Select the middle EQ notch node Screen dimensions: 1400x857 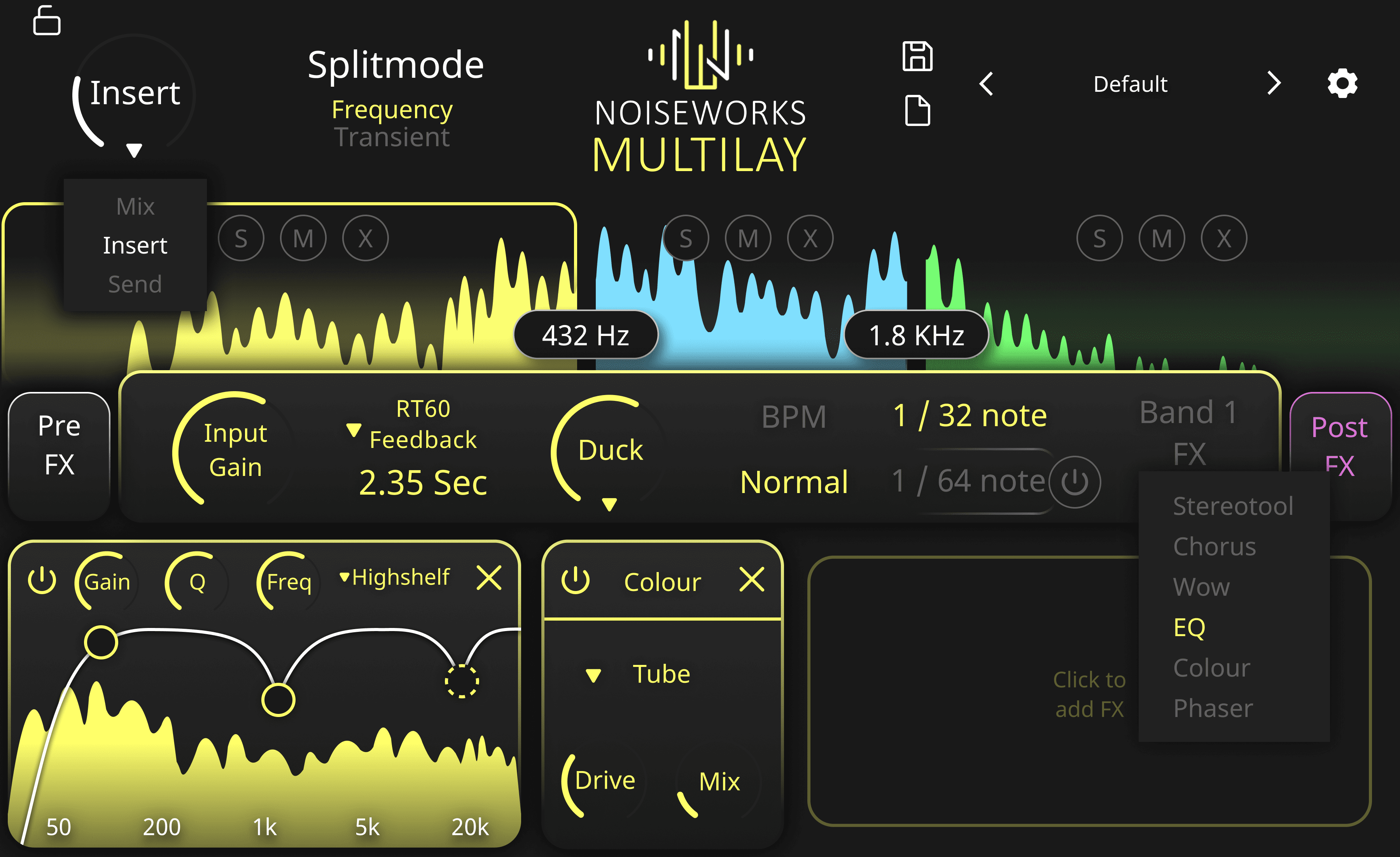[x=278, y=700]
